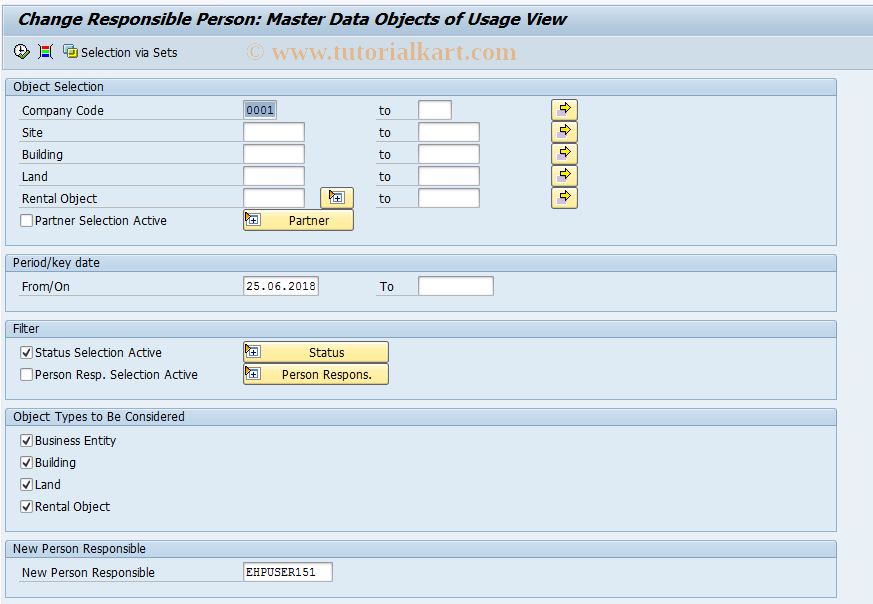Click the Person Respons. button
The image size is (873, 604).
pos(316,374)
